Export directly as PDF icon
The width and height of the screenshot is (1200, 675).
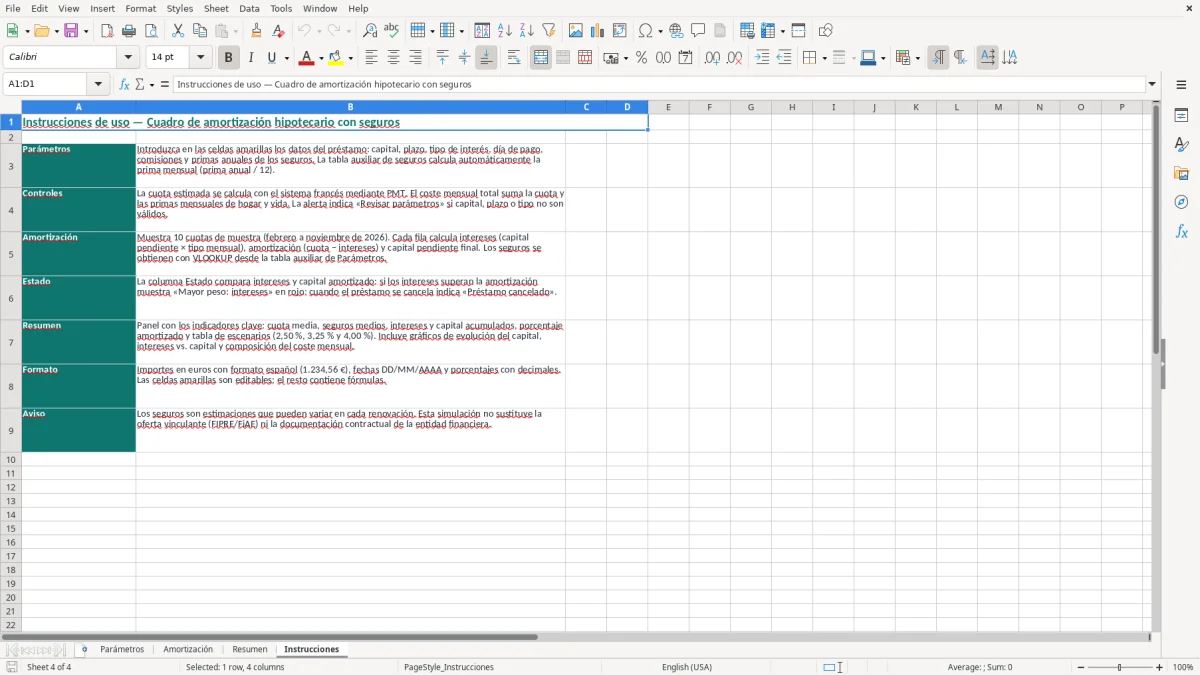click(107, 31)
